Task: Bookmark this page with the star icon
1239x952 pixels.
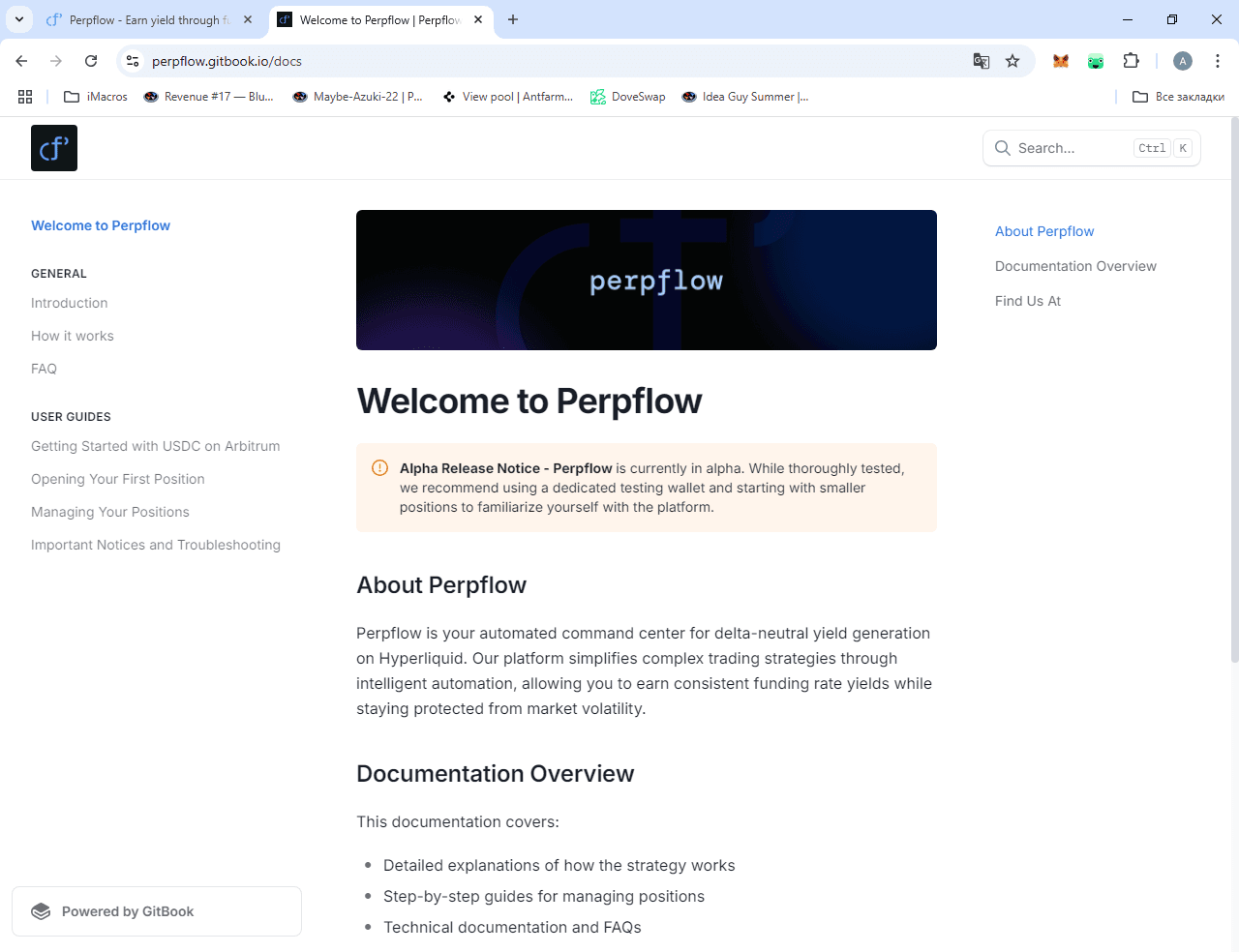Action: point(1012,61)
